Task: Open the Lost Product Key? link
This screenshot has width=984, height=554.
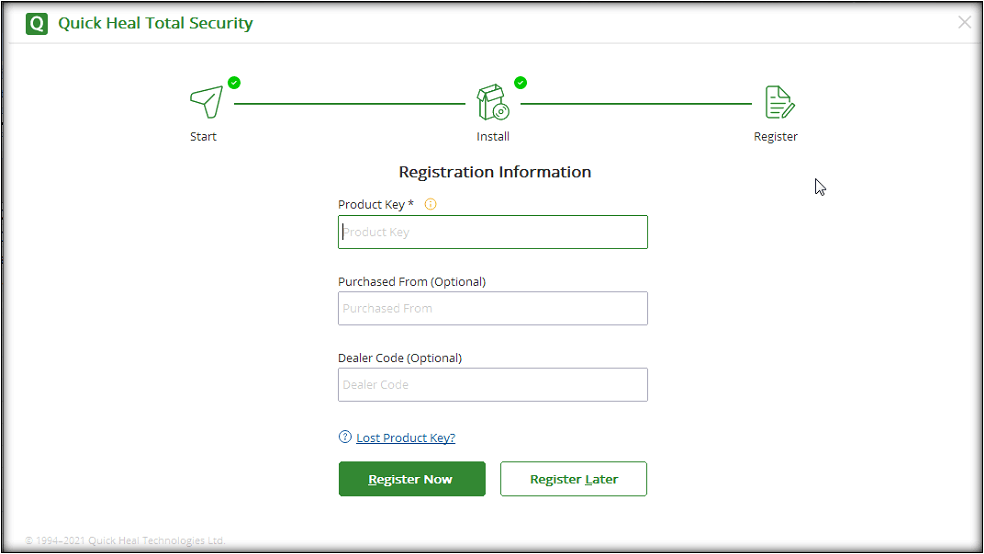Action: tap(406, 438)
